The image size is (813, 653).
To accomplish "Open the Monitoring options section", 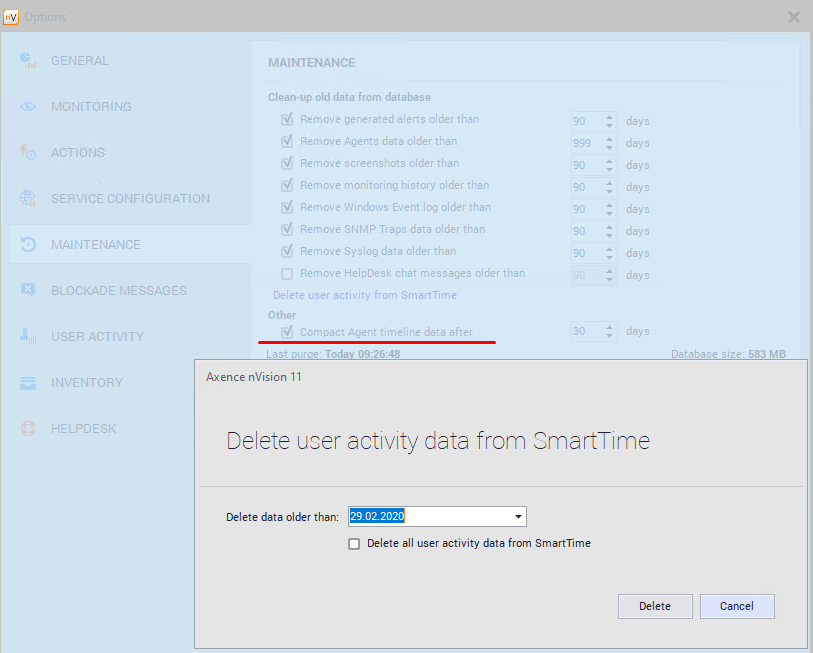I will click(x=91, y=107).
